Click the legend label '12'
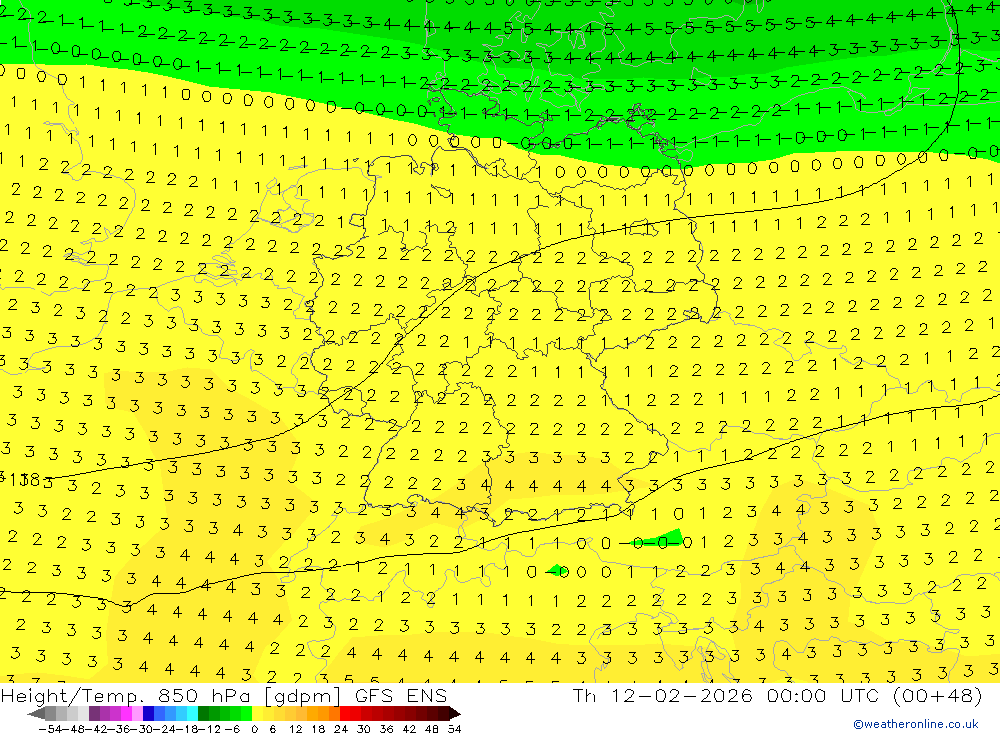Image resolution: width=1000 pixels, height=733 pixels. point(296,729)
